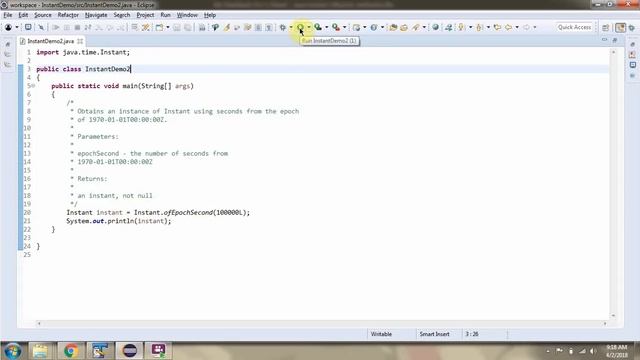Click the Suspend debug icon

pyautogui.click(x=67, y=27)
